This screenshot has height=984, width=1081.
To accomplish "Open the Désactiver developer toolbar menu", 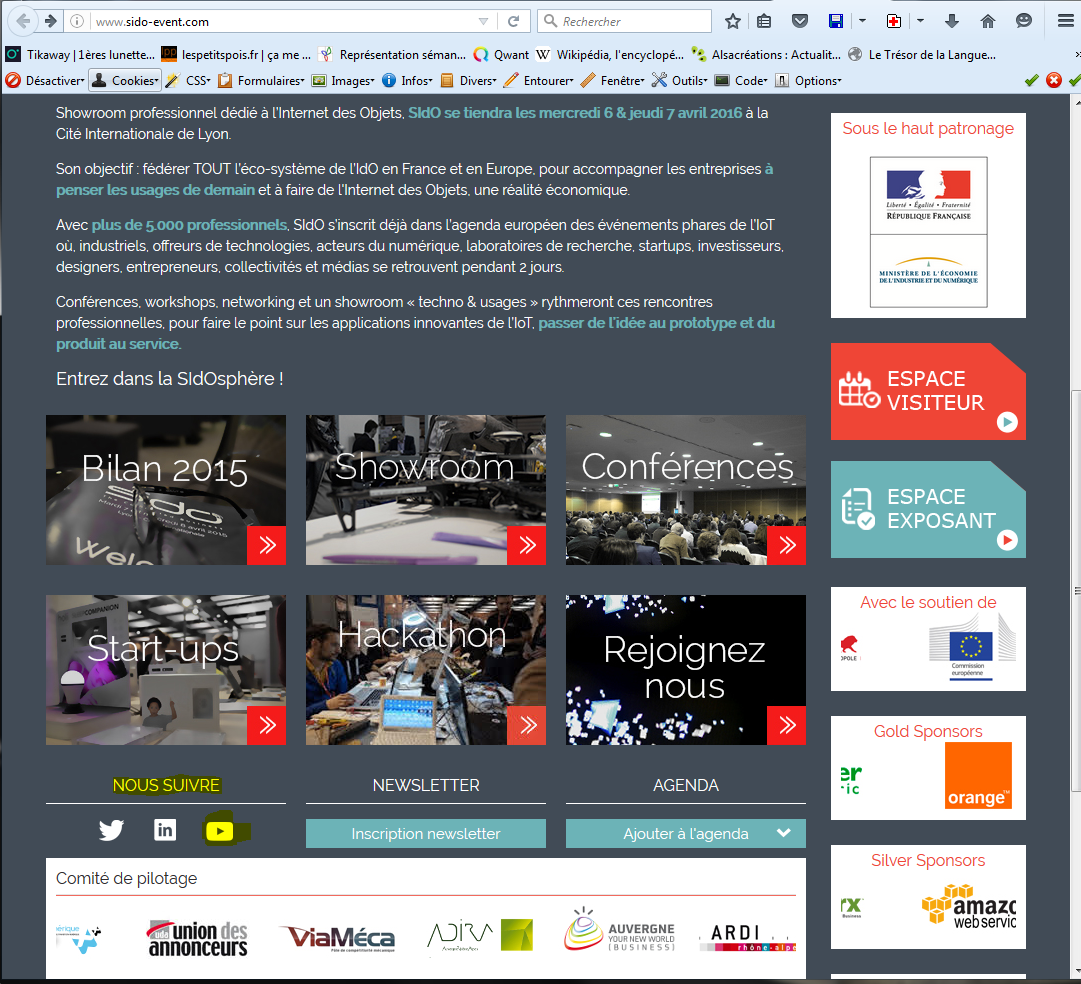I will (x=46, y=80).
